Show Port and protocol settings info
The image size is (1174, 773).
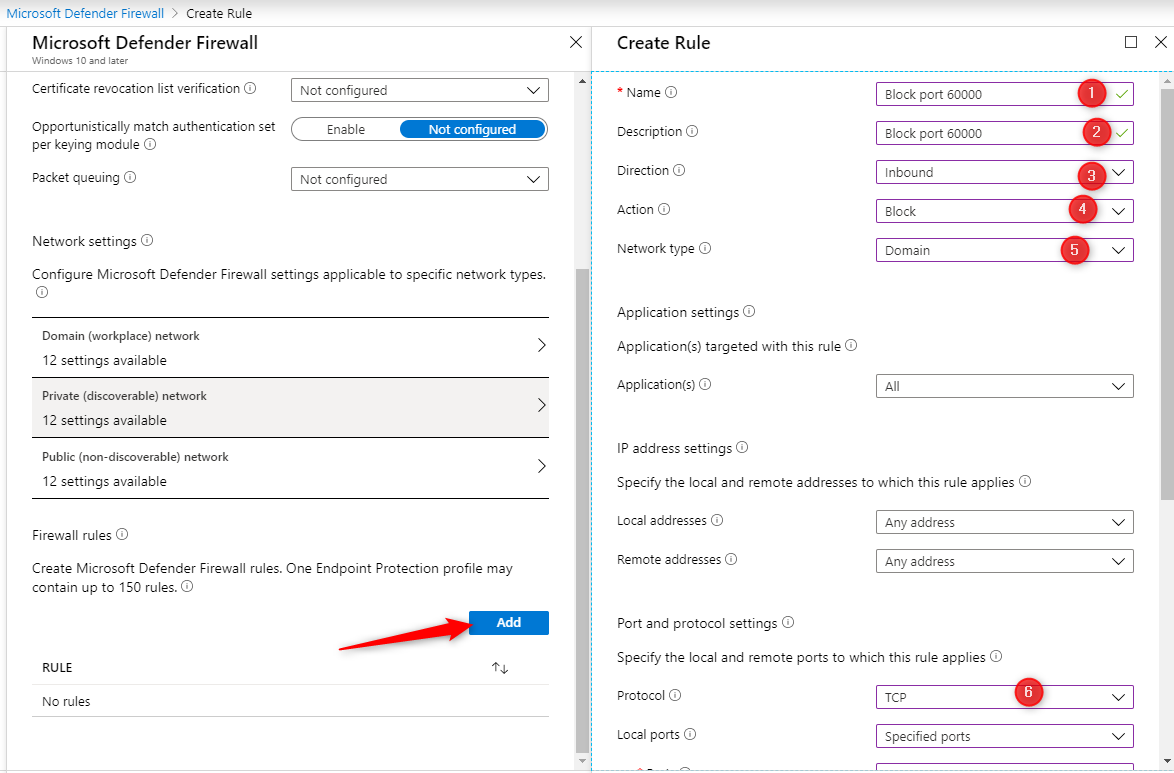[x=788, y=622]
